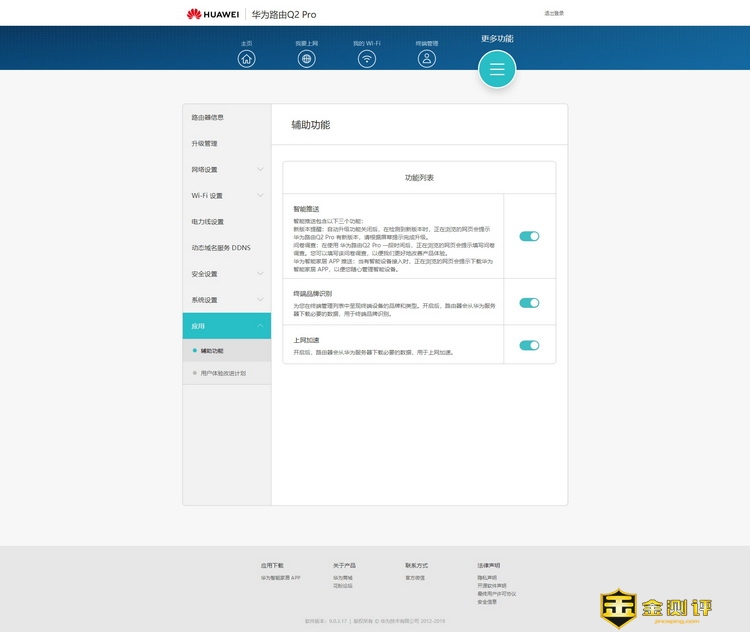The width and height of the screenshot is (750, 632).
Task: Open 更多功能 hamburger menu icon
Action: coord(497,69)
